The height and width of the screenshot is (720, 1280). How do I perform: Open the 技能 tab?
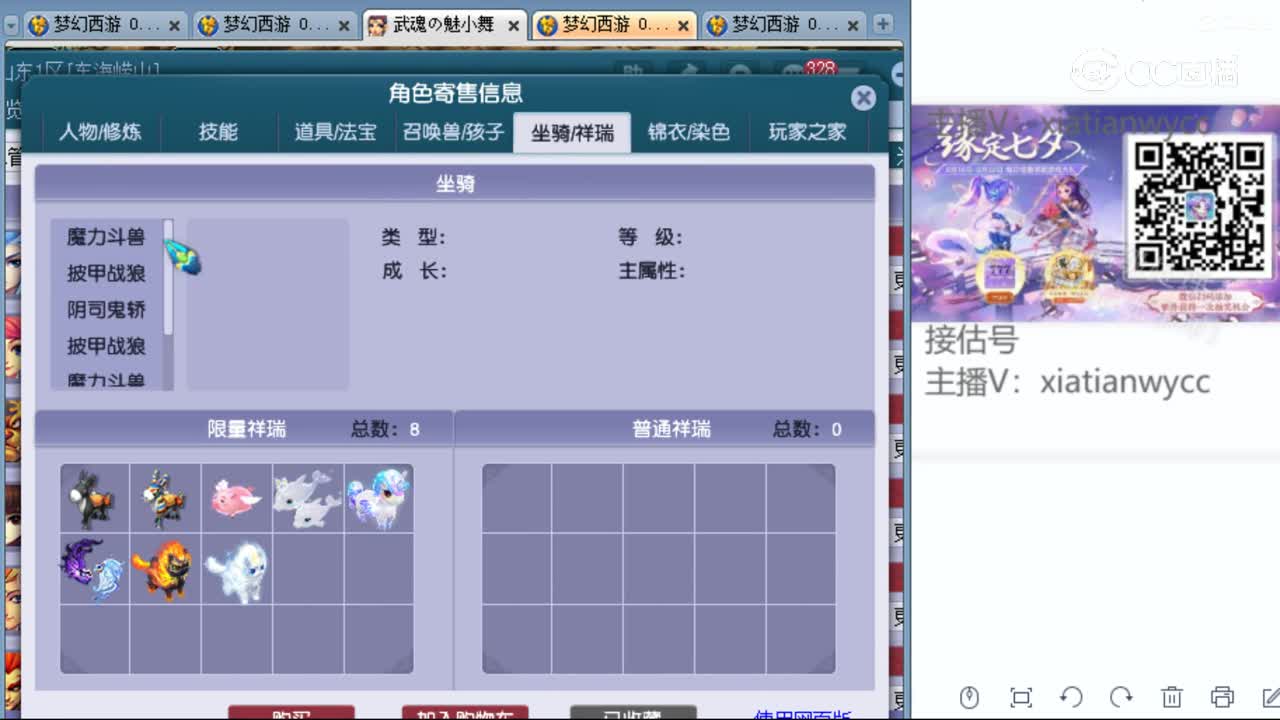(218, 132)
